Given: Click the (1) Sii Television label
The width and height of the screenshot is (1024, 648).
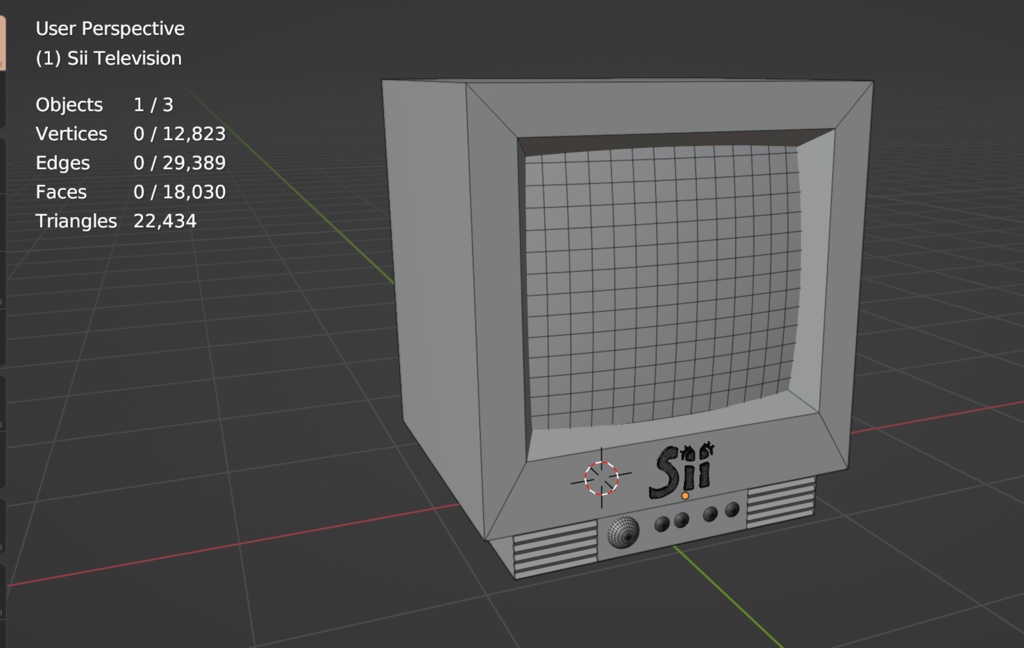Looking at the screenshot, I should 110,58.
